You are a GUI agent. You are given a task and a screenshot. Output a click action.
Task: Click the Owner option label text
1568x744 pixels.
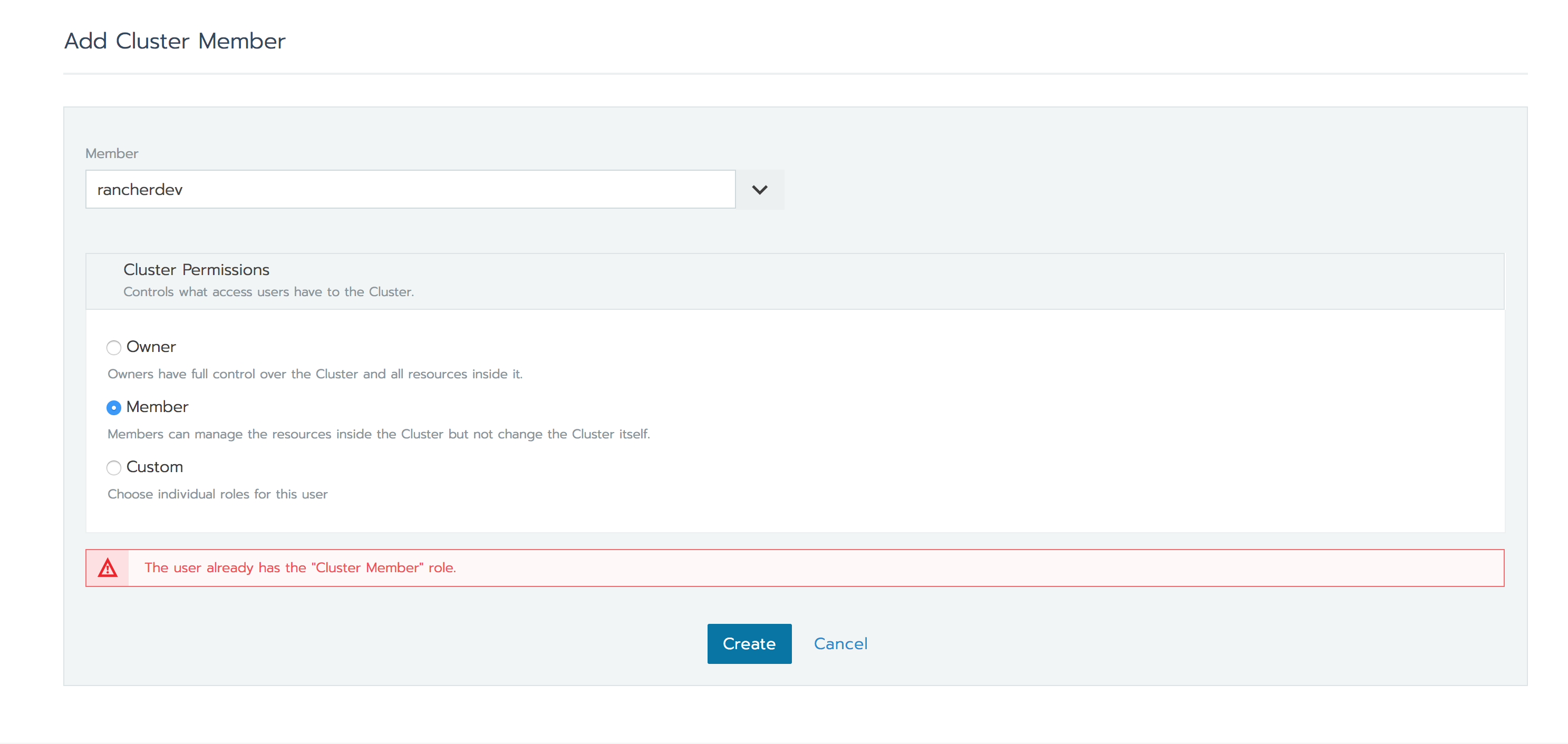pyautogui.click(x=151, y=347)
